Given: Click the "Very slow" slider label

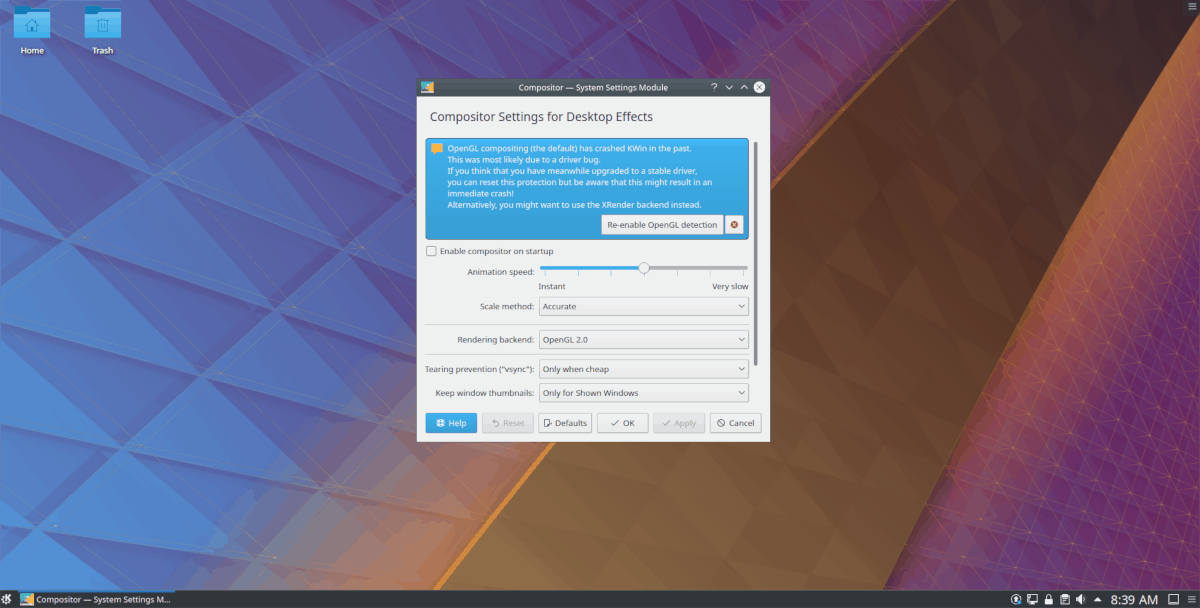Looking at the screenshot, I should [x=730, y=286].
